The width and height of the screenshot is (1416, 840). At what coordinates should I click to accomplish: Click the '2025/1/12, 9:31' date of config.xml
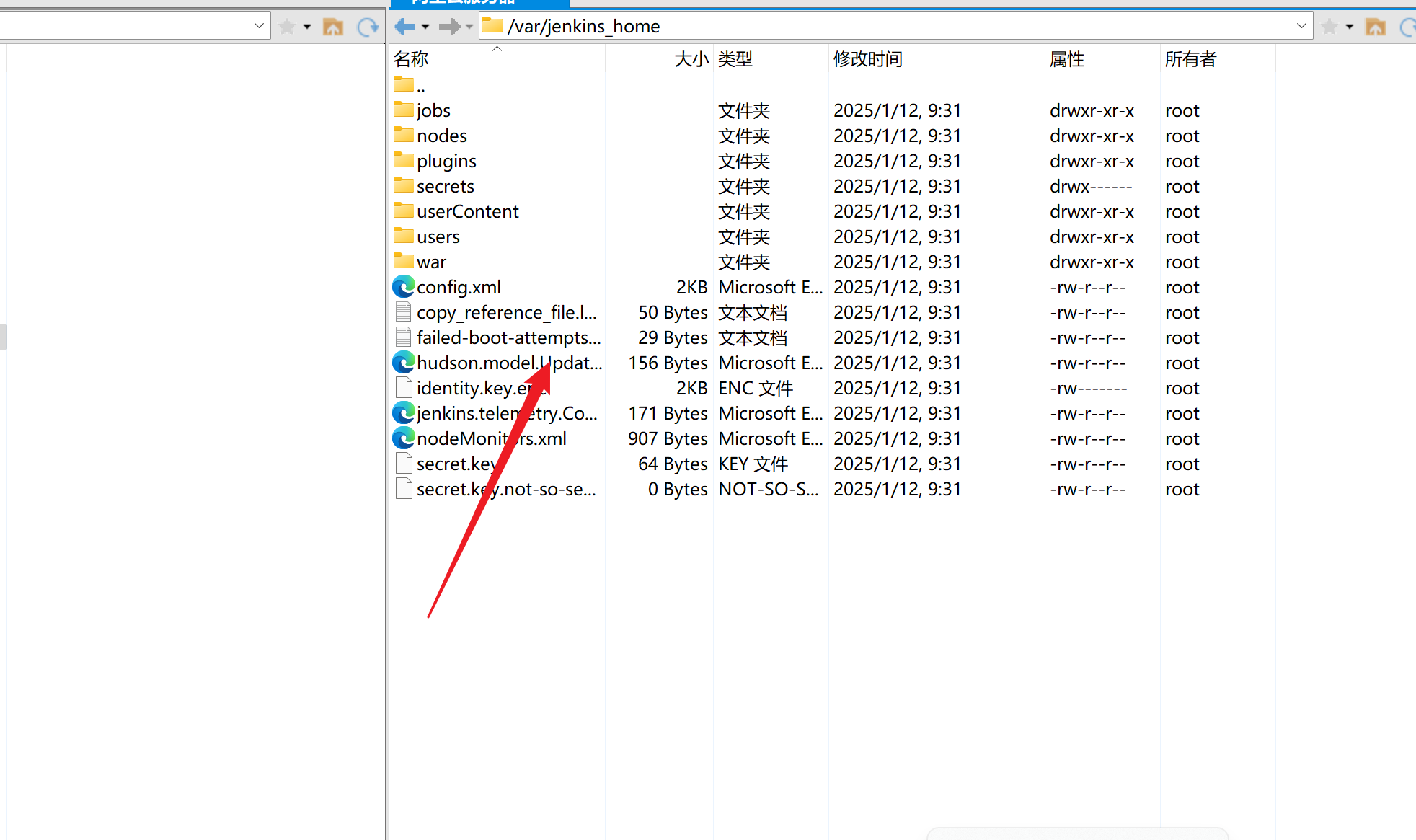[897, 287]
